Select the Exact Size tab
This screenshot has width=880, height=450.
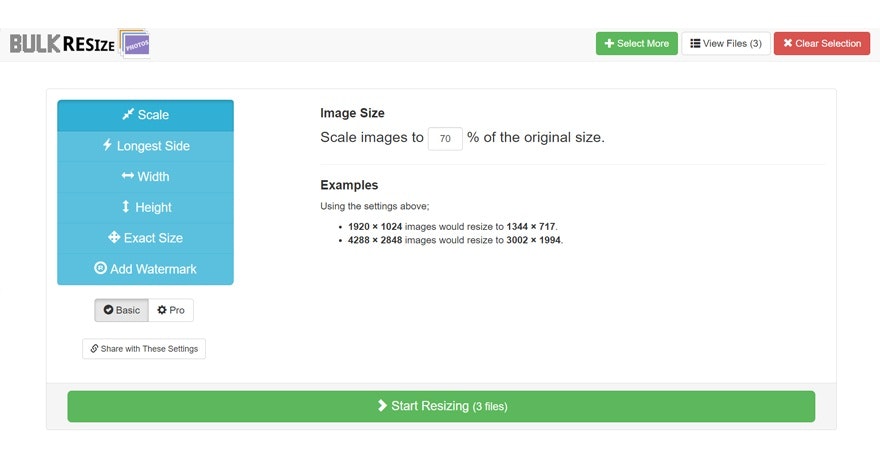point(145,238)
